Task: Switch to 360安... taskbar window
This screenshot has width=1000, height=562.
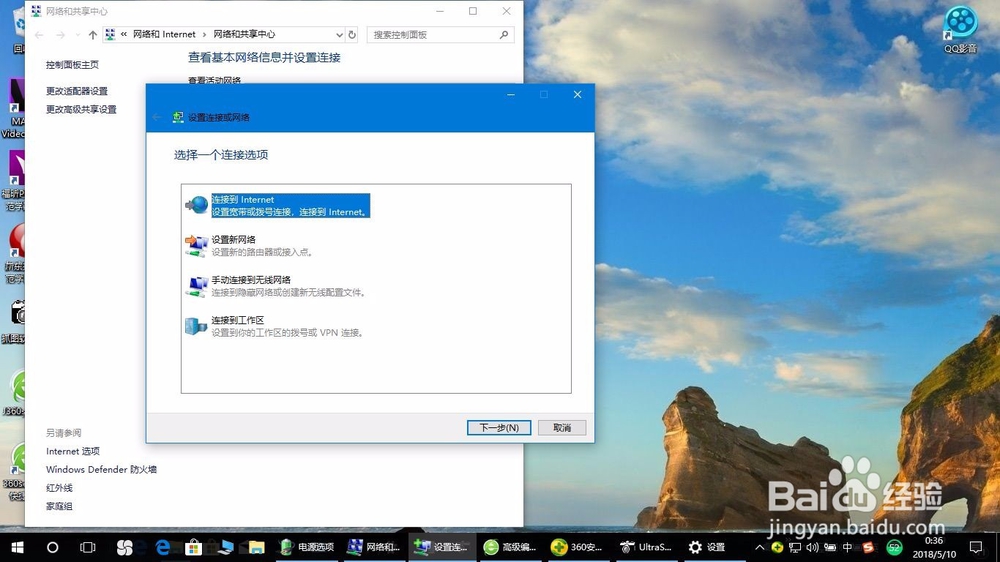Action: [x=577, y=547]
